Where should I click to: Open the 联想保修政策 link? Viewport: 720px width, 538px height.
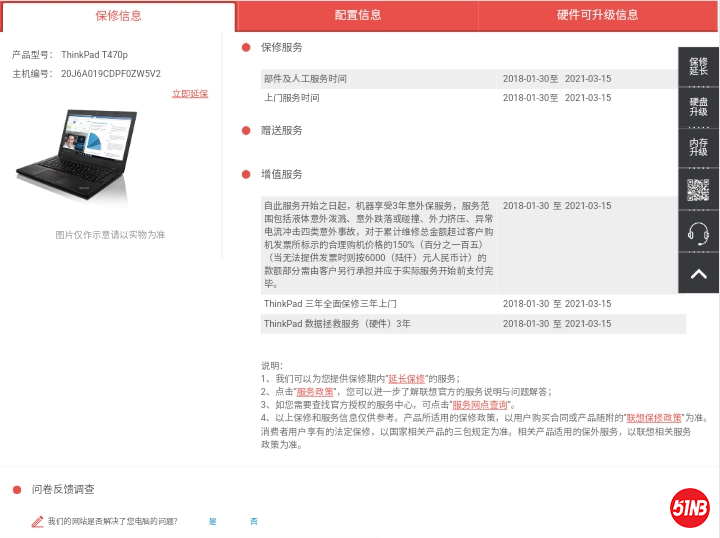coord(654,418)
